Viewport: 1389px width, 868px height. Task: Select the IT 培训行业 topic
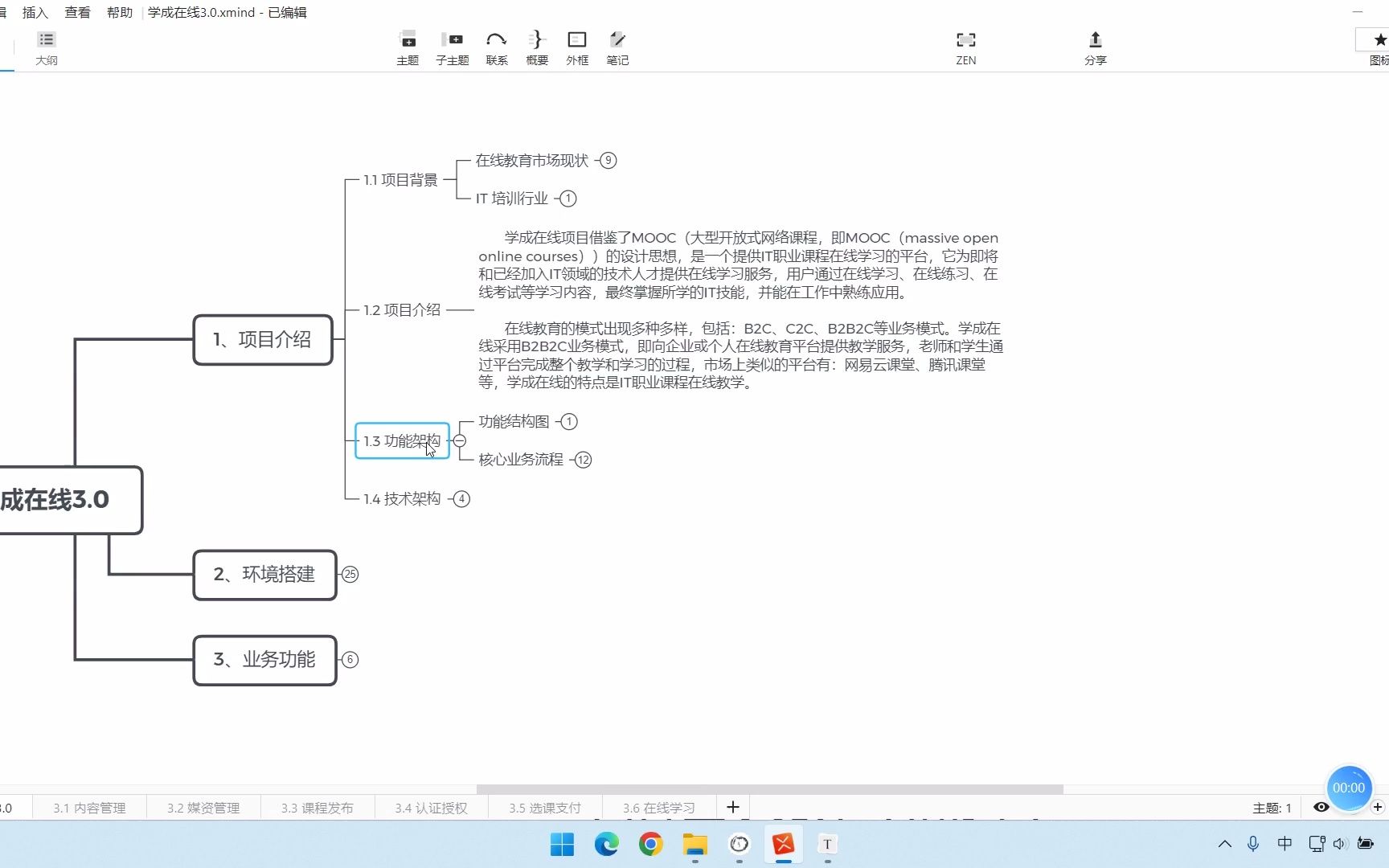(x=512, y=199)
